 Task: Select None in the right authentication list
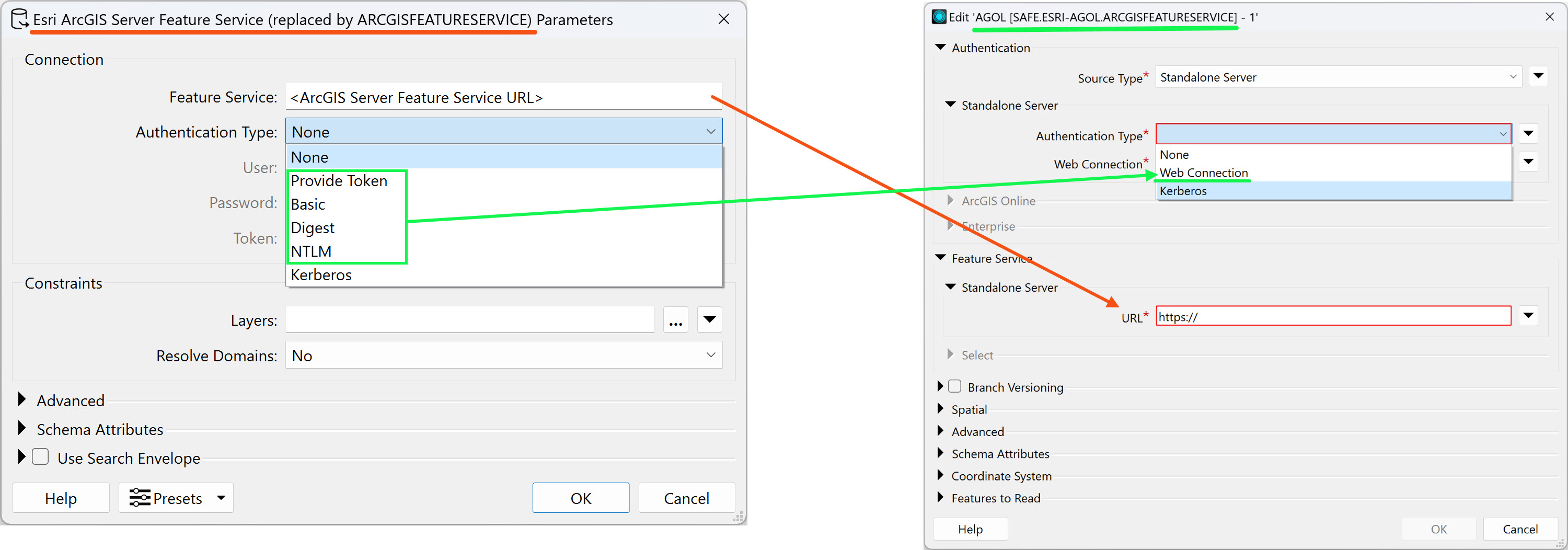click(1333, 155)
